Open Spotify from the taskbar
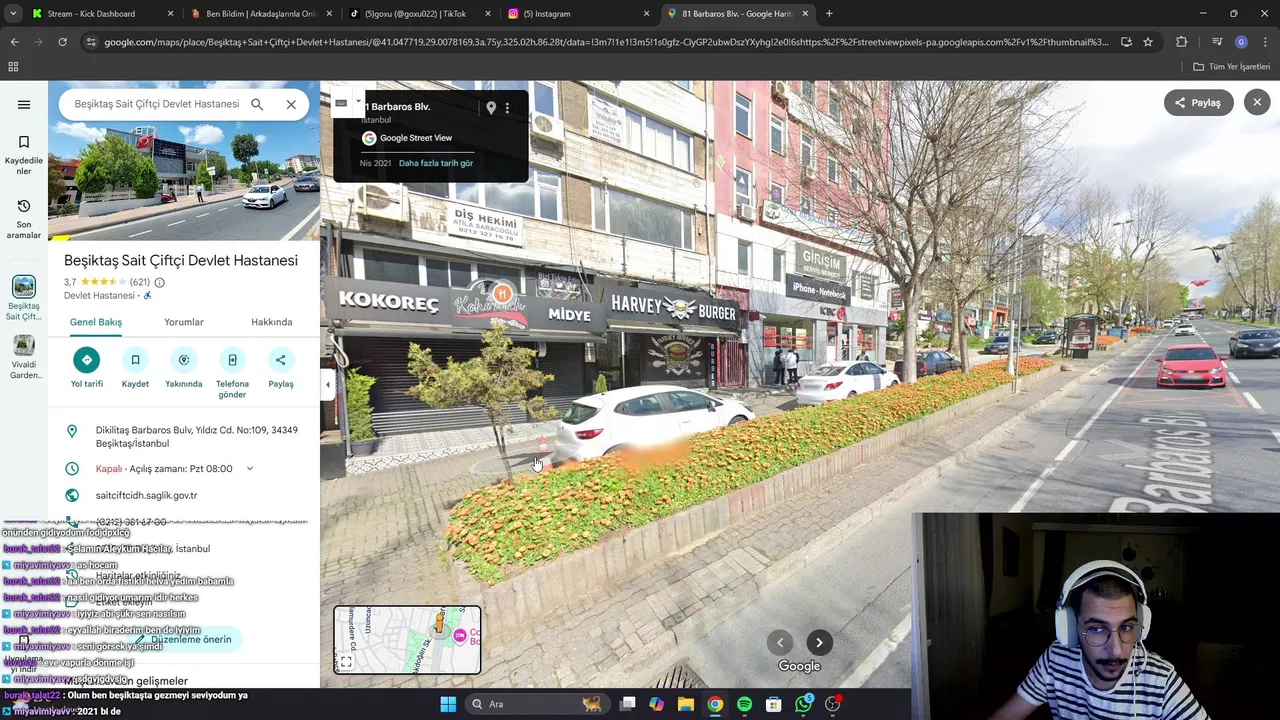This screenshot has height=720, width=1280. (x=744, y=704)
